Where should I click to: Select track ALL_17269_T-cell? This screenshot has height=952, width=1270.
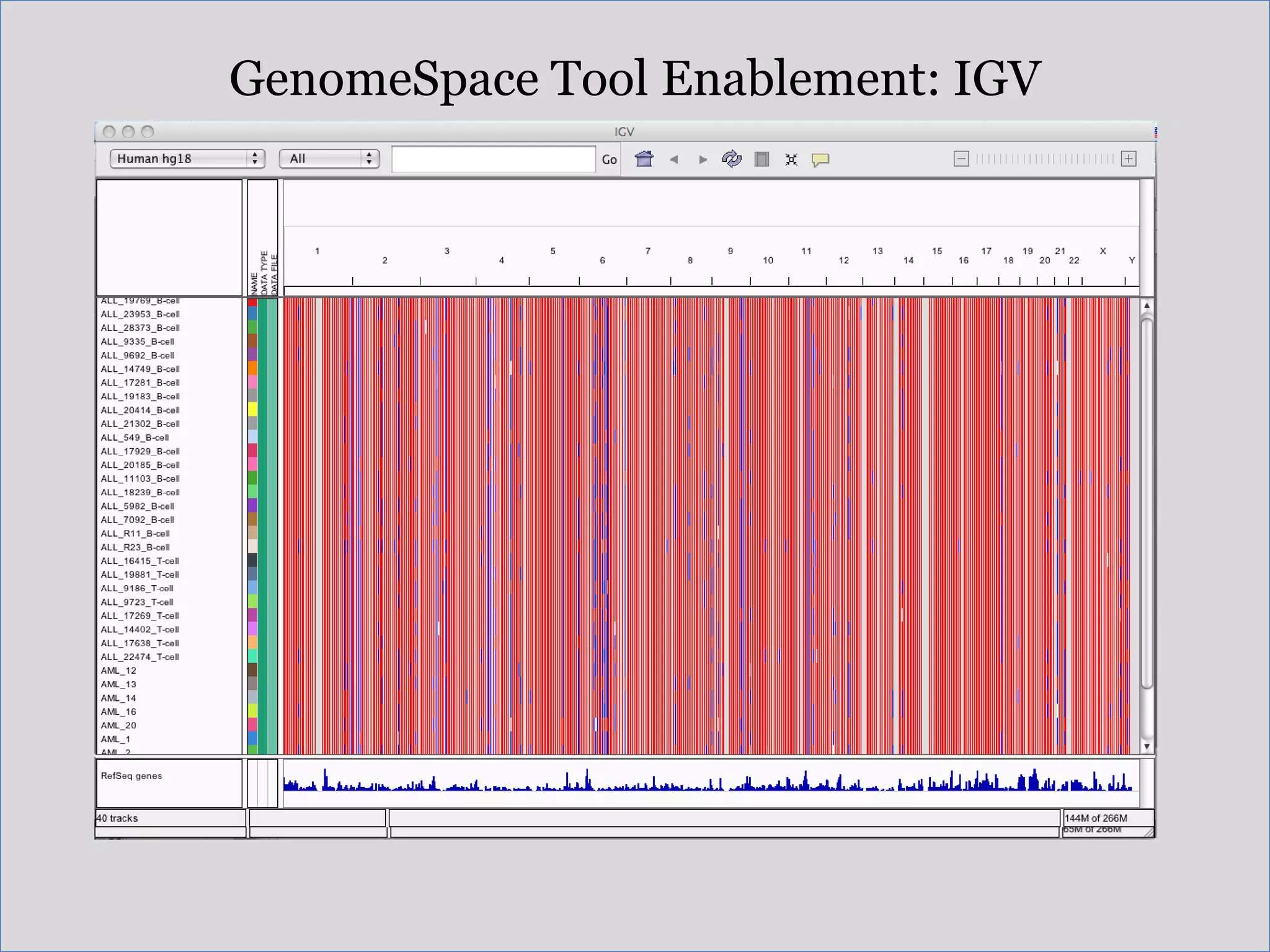[140, 615]
